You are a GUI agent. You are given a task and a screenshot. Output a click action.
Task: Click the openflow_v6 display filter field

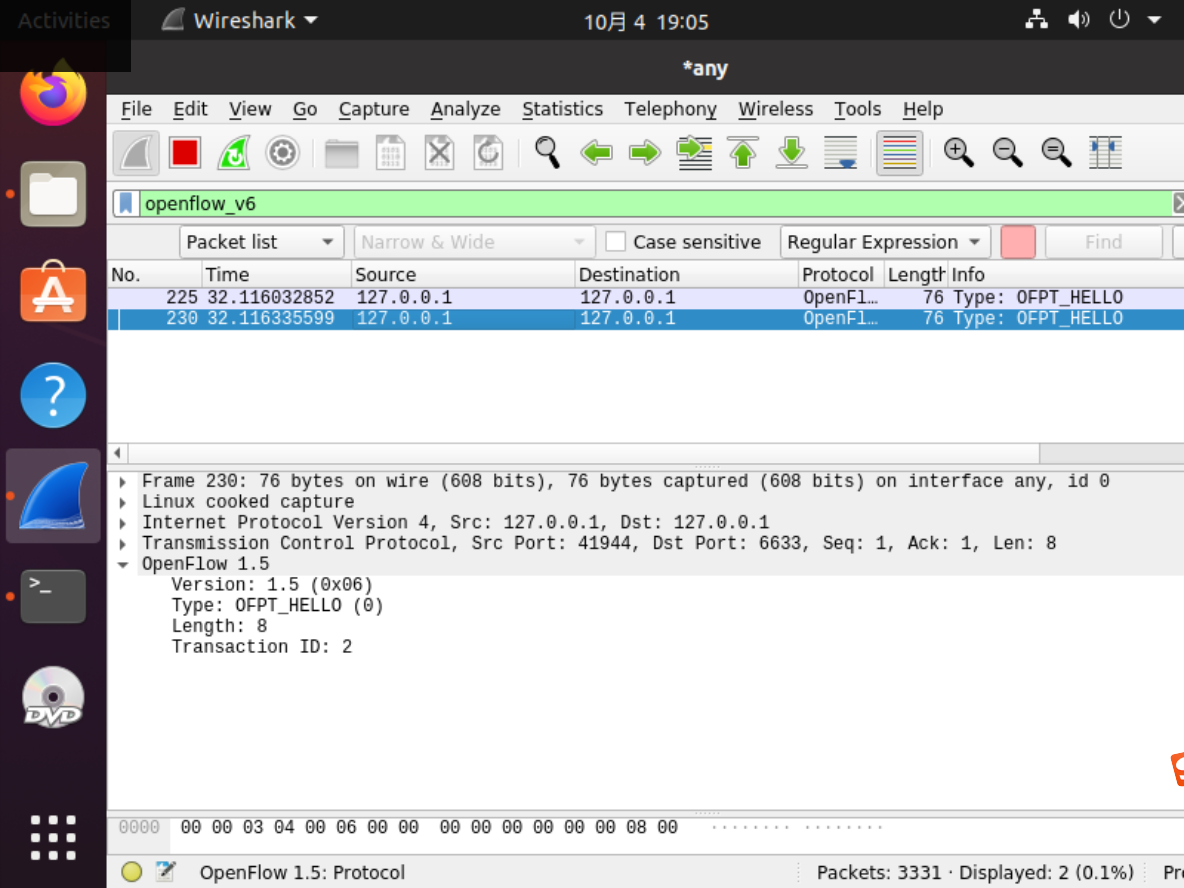pos(655,204)
